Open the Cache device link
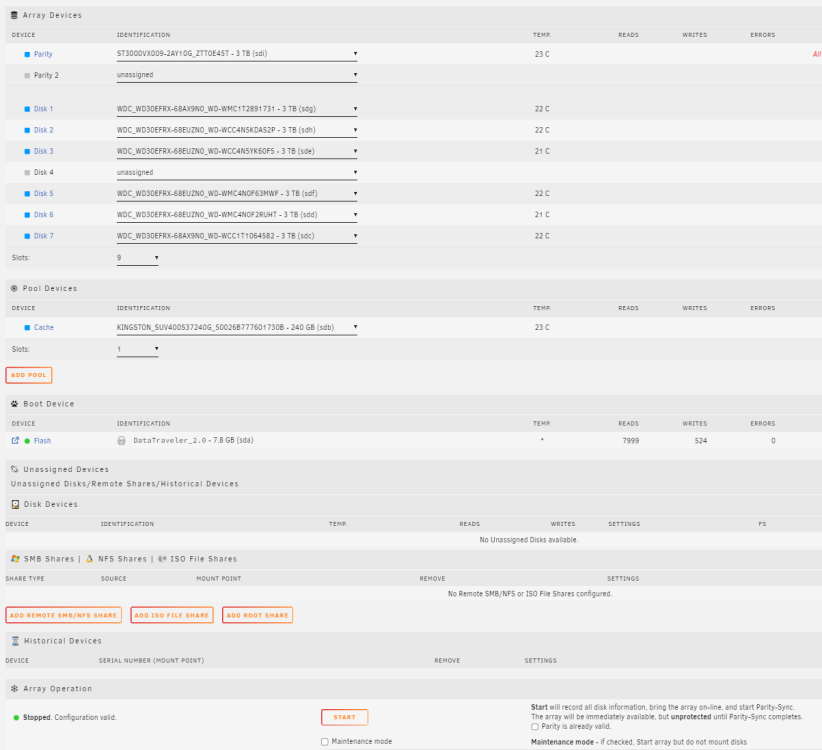This screenshot has height=750, width=822. (x=44, y=328)
